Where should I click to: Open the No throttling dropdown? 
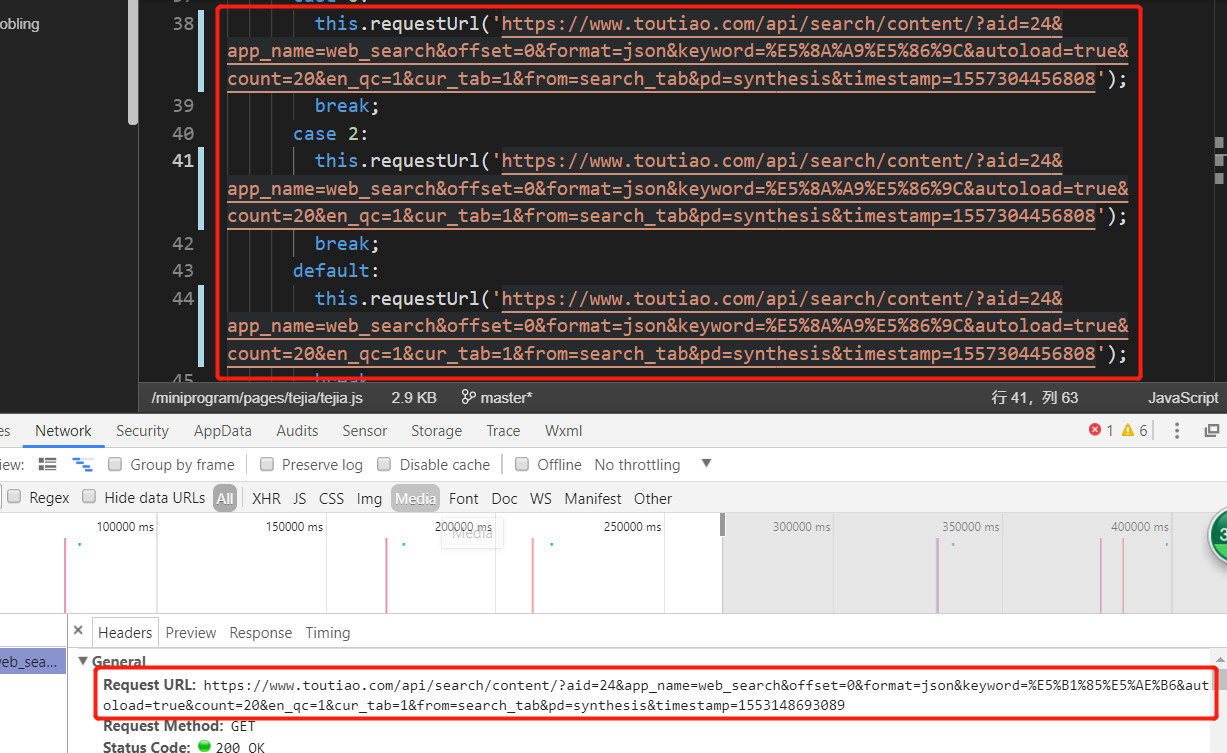point(653,464)
